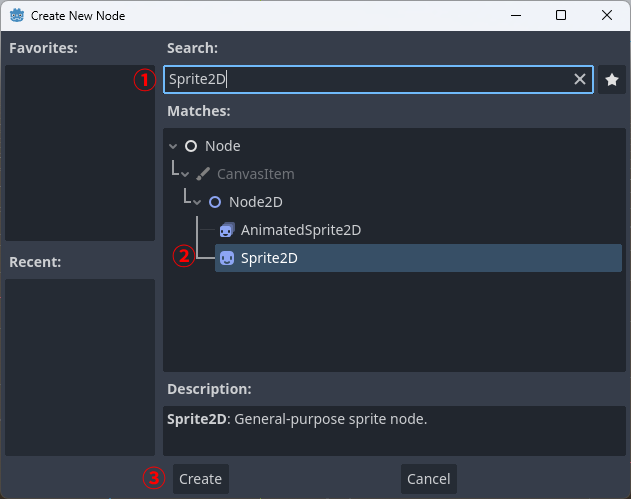Close the Create New Node dialog
Viewport: 631px width, 499px height.
[x=606, y=16]
